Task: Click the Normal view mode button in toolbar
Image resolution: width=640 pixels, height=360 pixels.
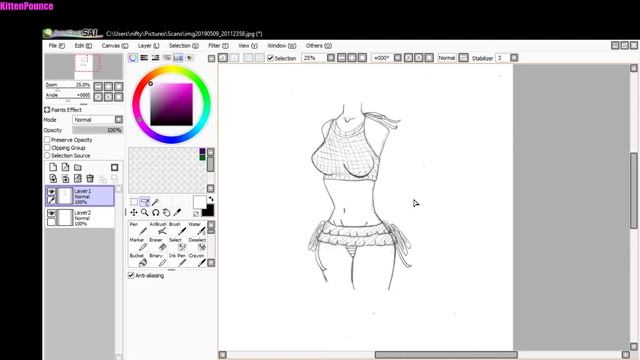Action: coord(447,58)
